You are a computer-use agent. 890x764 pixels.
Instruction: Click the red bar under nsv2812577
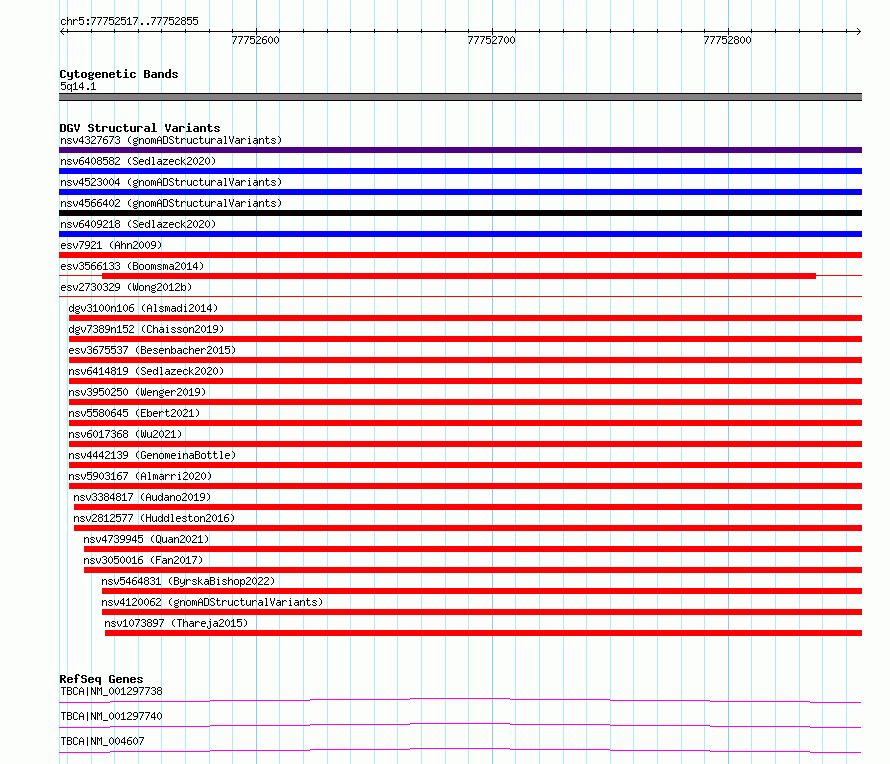click(x=468, y=528)
